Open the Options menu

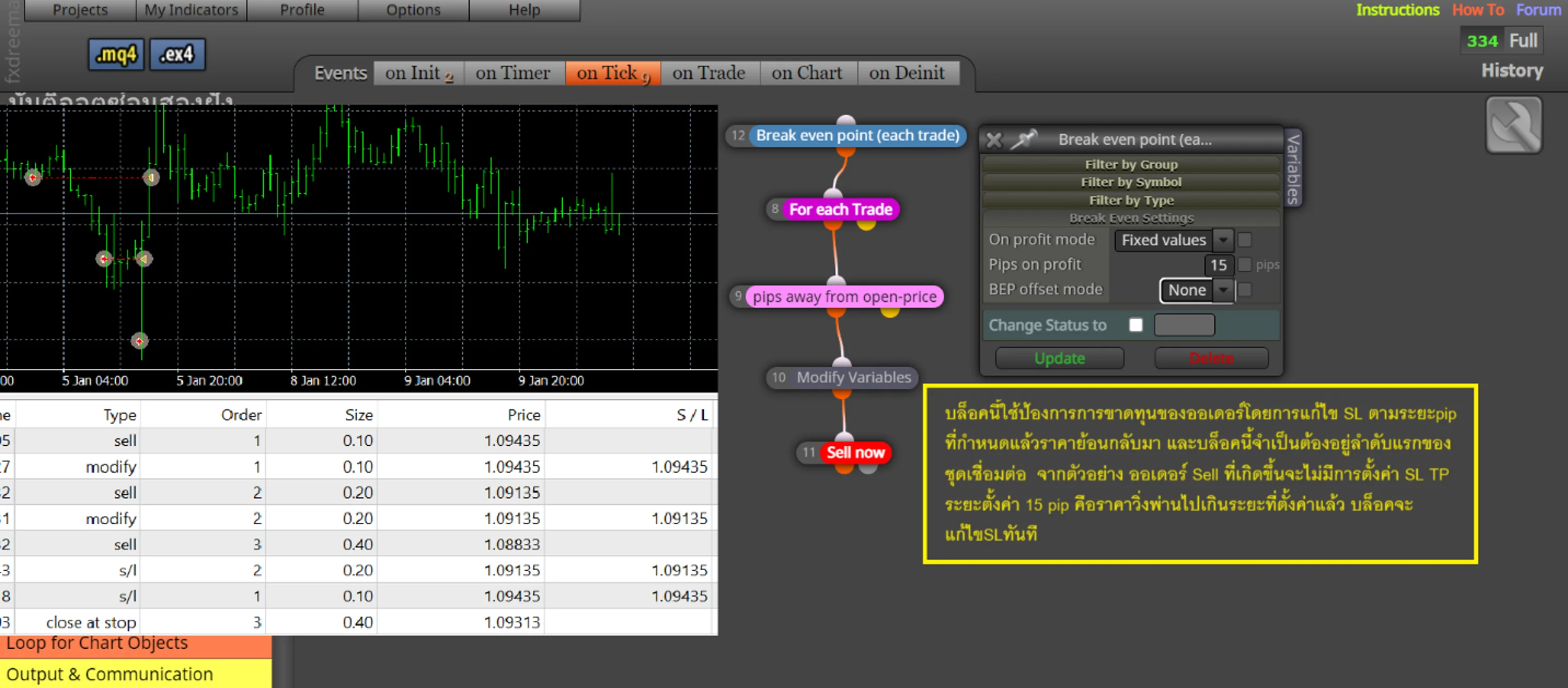[414, 10]
